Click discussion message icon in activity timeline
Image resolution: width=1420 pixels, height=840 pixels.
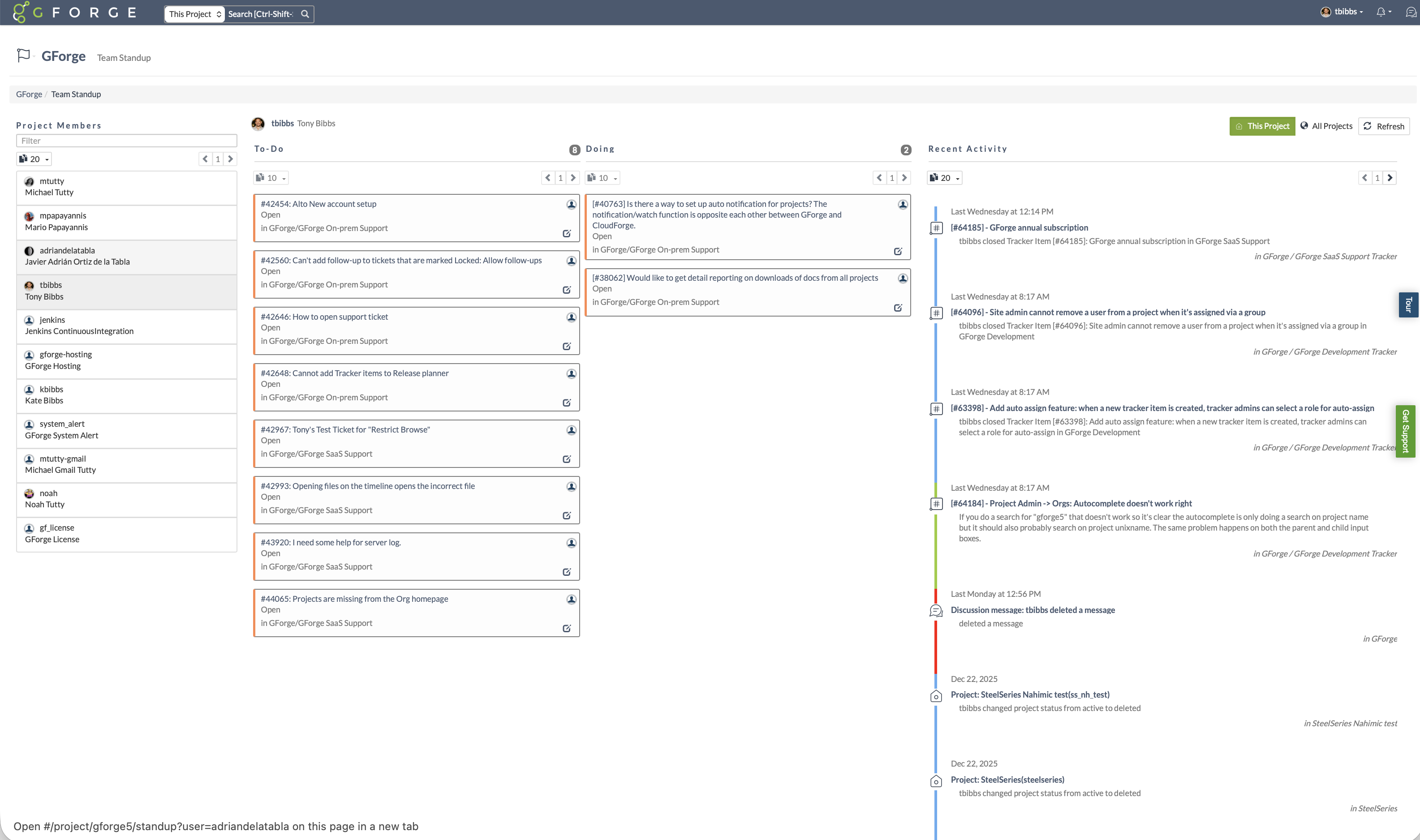click(x=936, y=611)
